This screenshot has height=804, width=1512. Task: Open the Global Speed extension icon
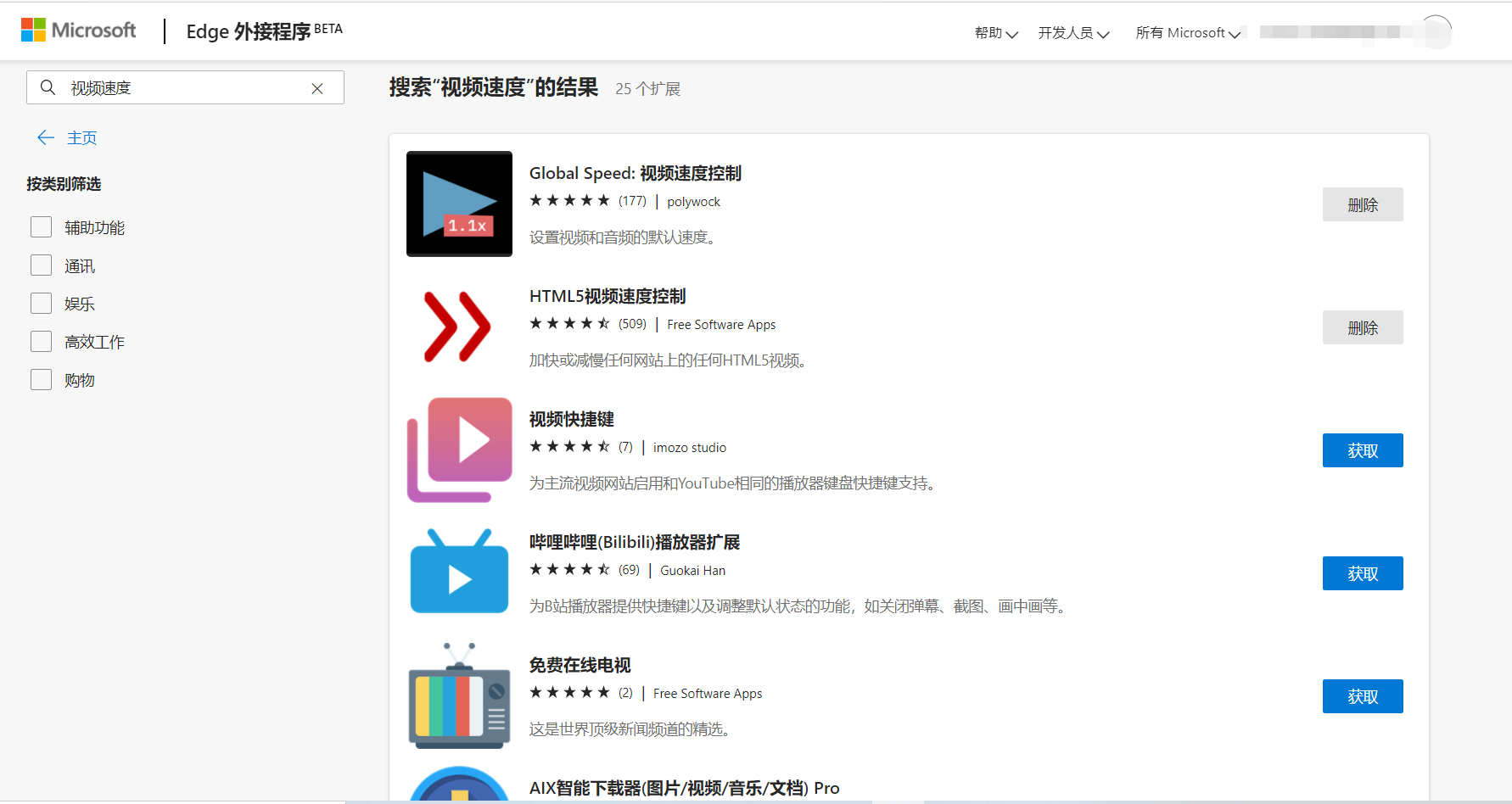[459, 204]
